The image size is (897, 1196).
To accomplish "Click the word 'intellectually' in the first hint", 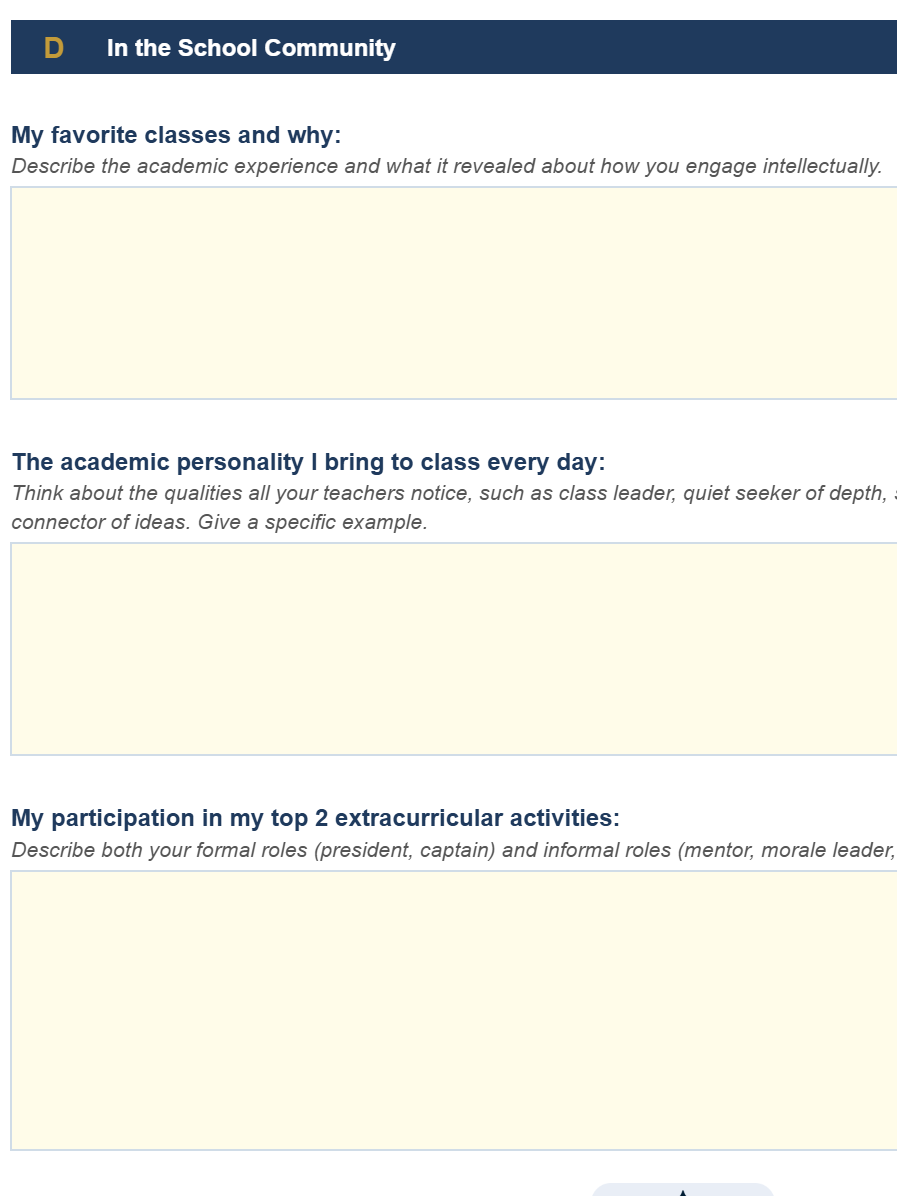I will click(x=822, y=166).
